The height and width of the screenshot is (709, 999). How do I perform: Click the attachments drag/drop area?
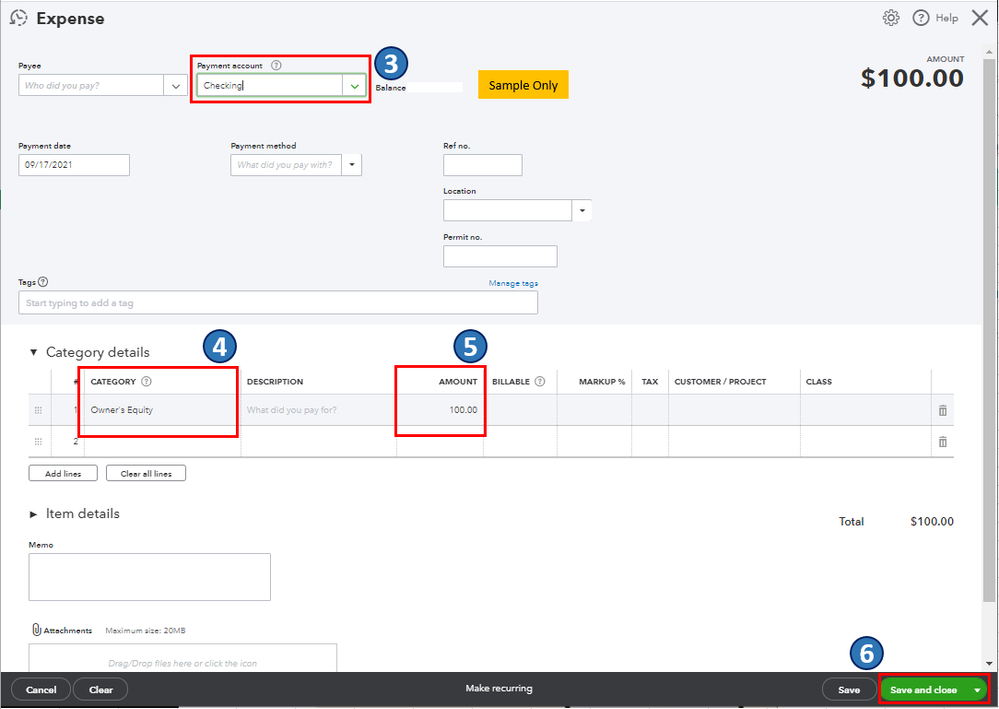click(x=182, y=658)
